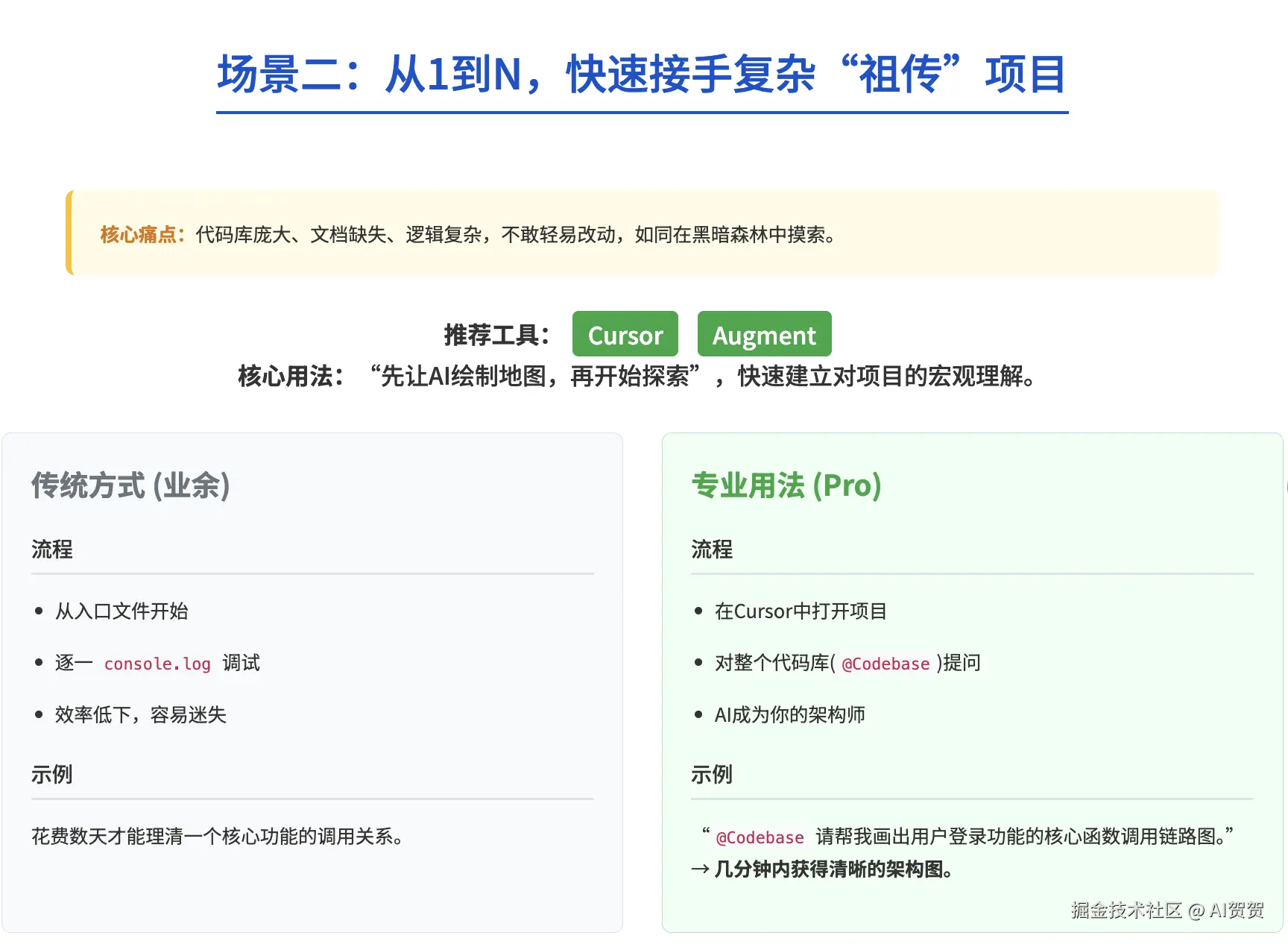Click the orange "核心痛点：" label
This screenshot has width=1288, height=944.
tap(142, 234)
